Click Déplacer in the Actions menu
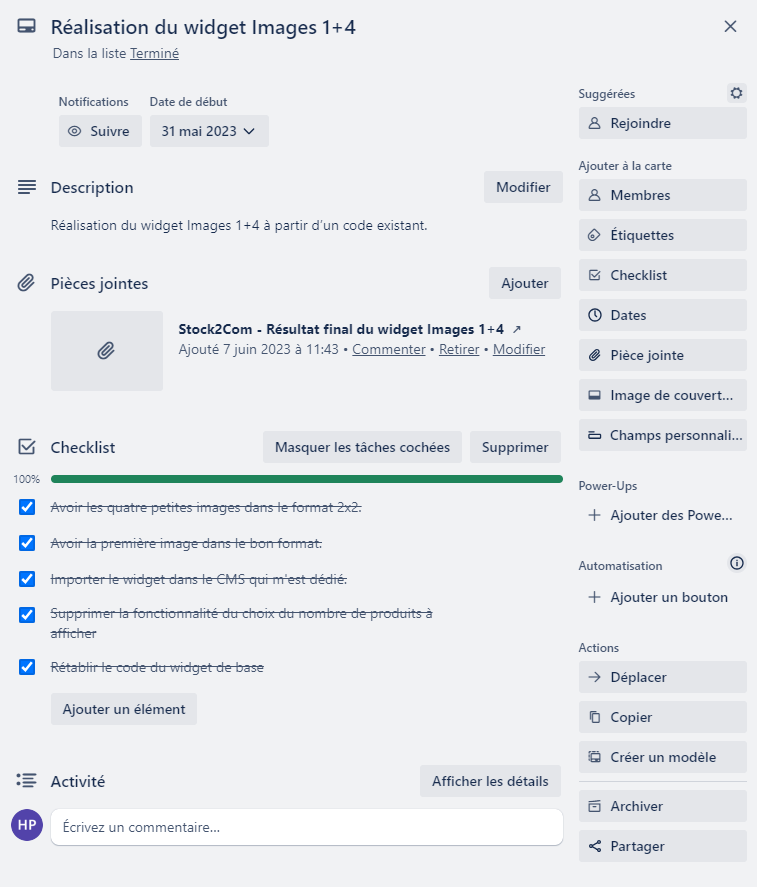Screen dimensions: 757x887 pyautogui.click(x=662, y=677)
